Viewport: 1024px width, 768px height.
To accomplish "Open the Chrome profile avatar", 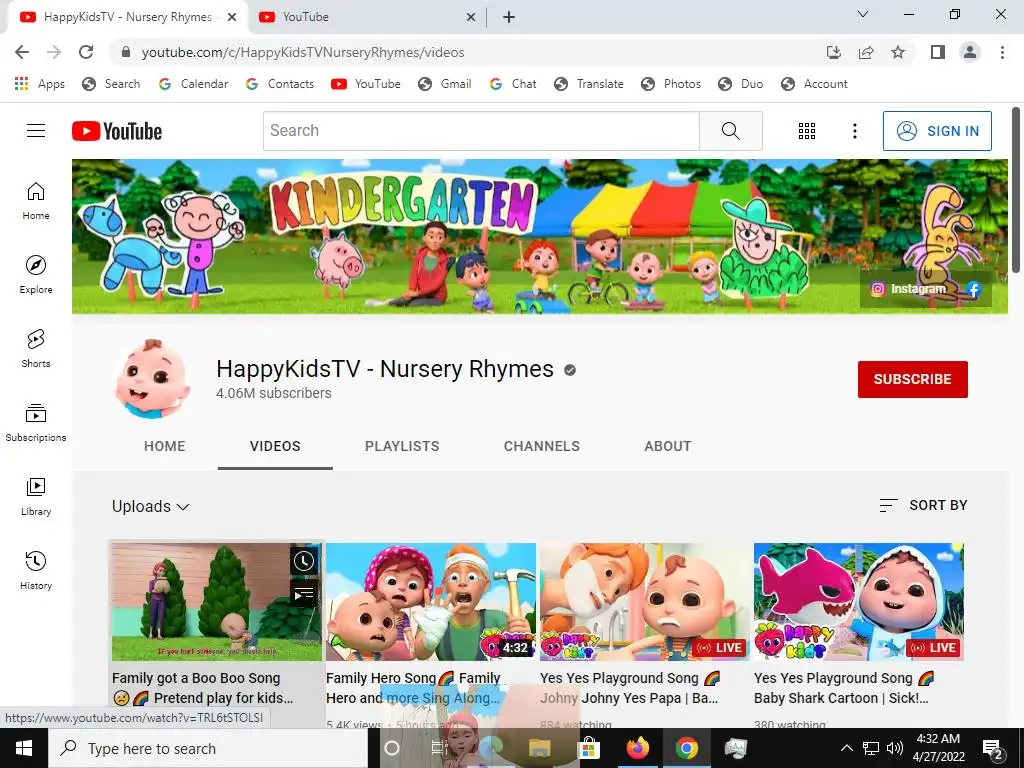I will [970, 52].
